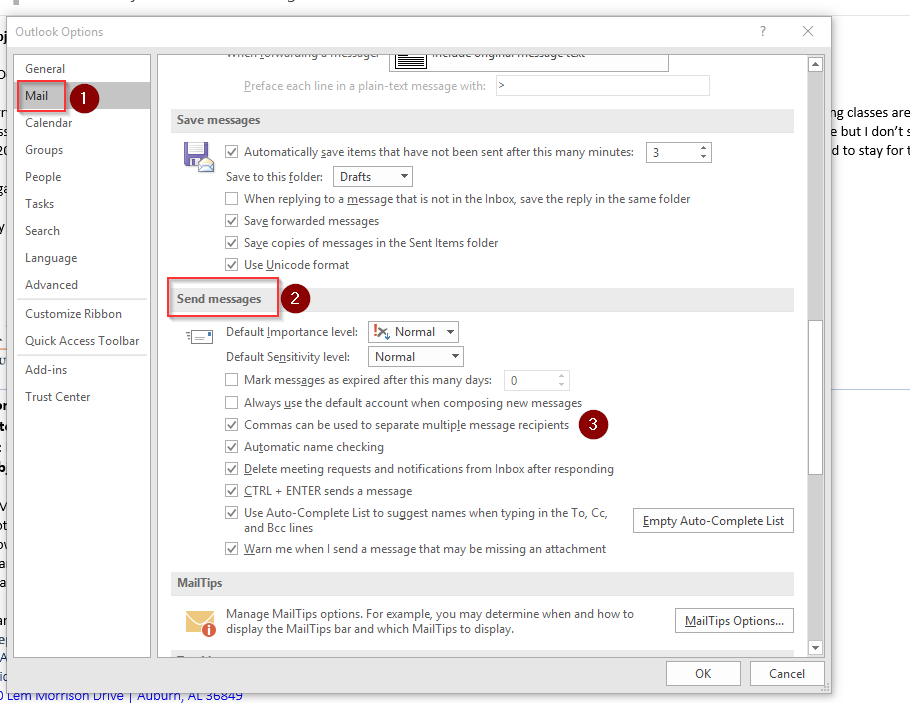Toggle Automatic name checking checkbox
This screenshot has width=910, height=703.
point(233,447)
